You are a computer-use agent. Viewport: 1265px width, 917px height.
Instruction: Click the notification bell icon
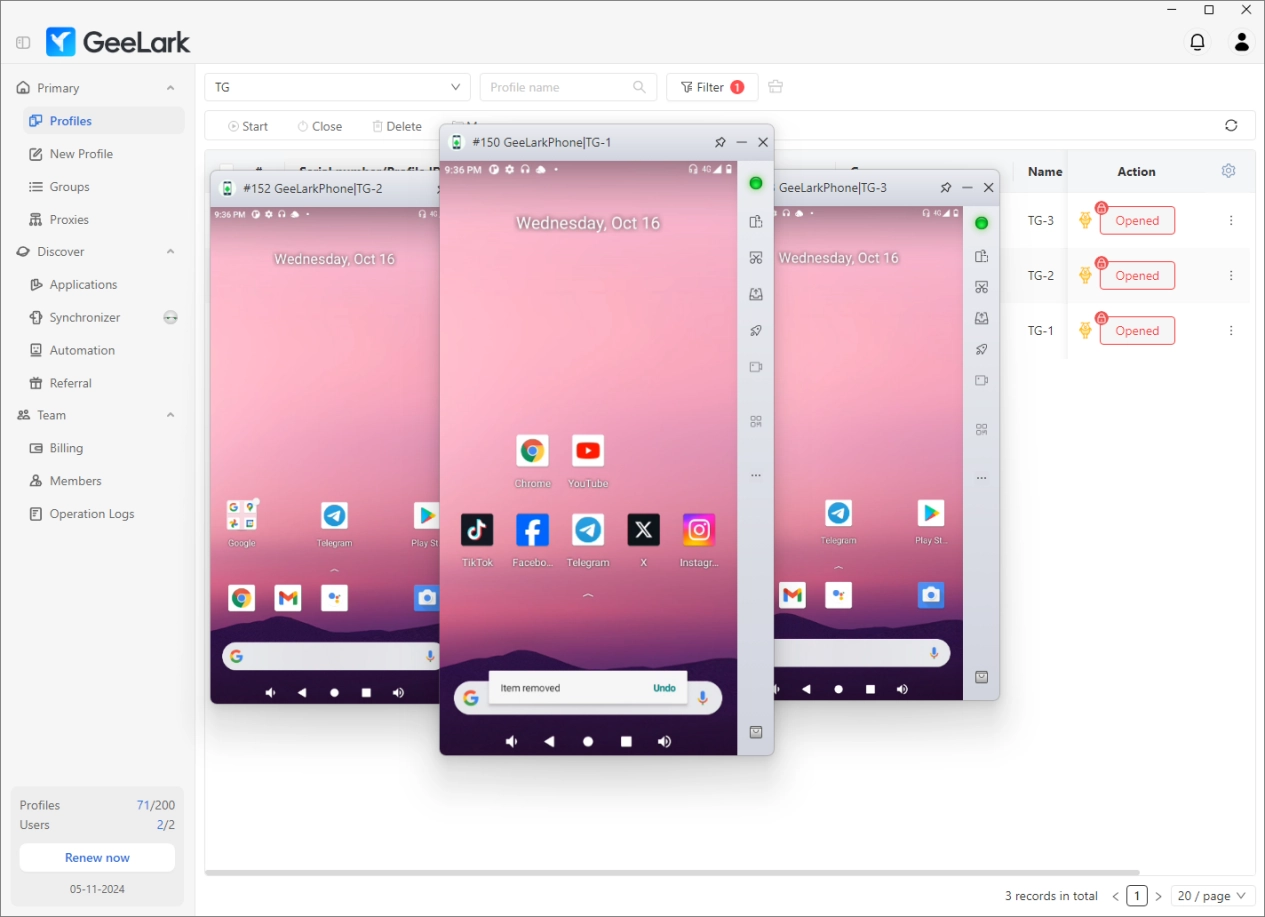[x=1197, y=42]
